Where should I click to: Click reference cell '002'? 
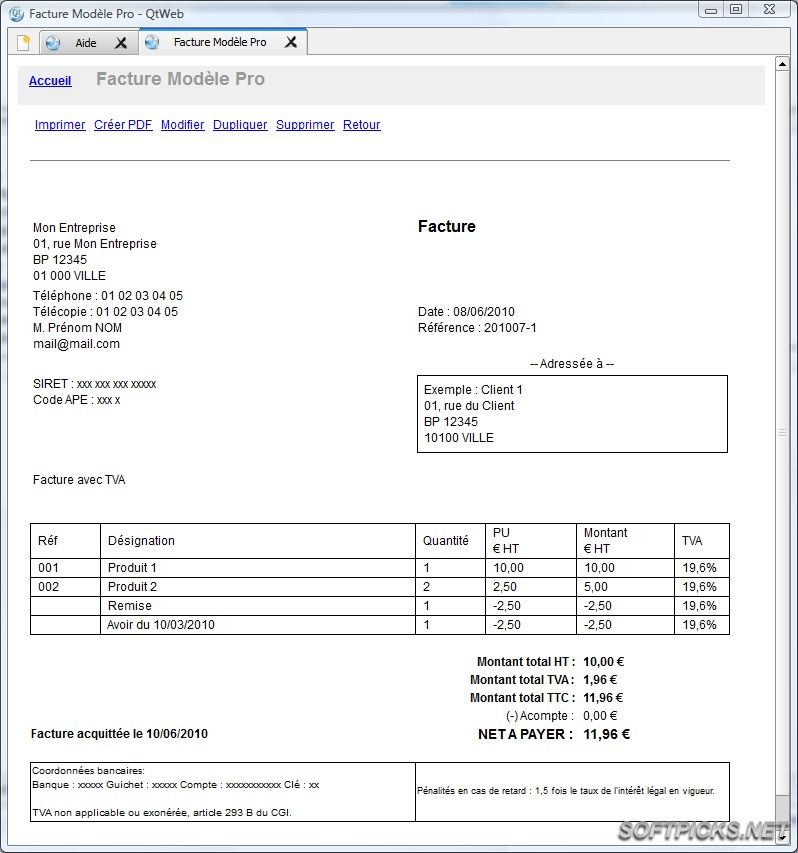65,587
